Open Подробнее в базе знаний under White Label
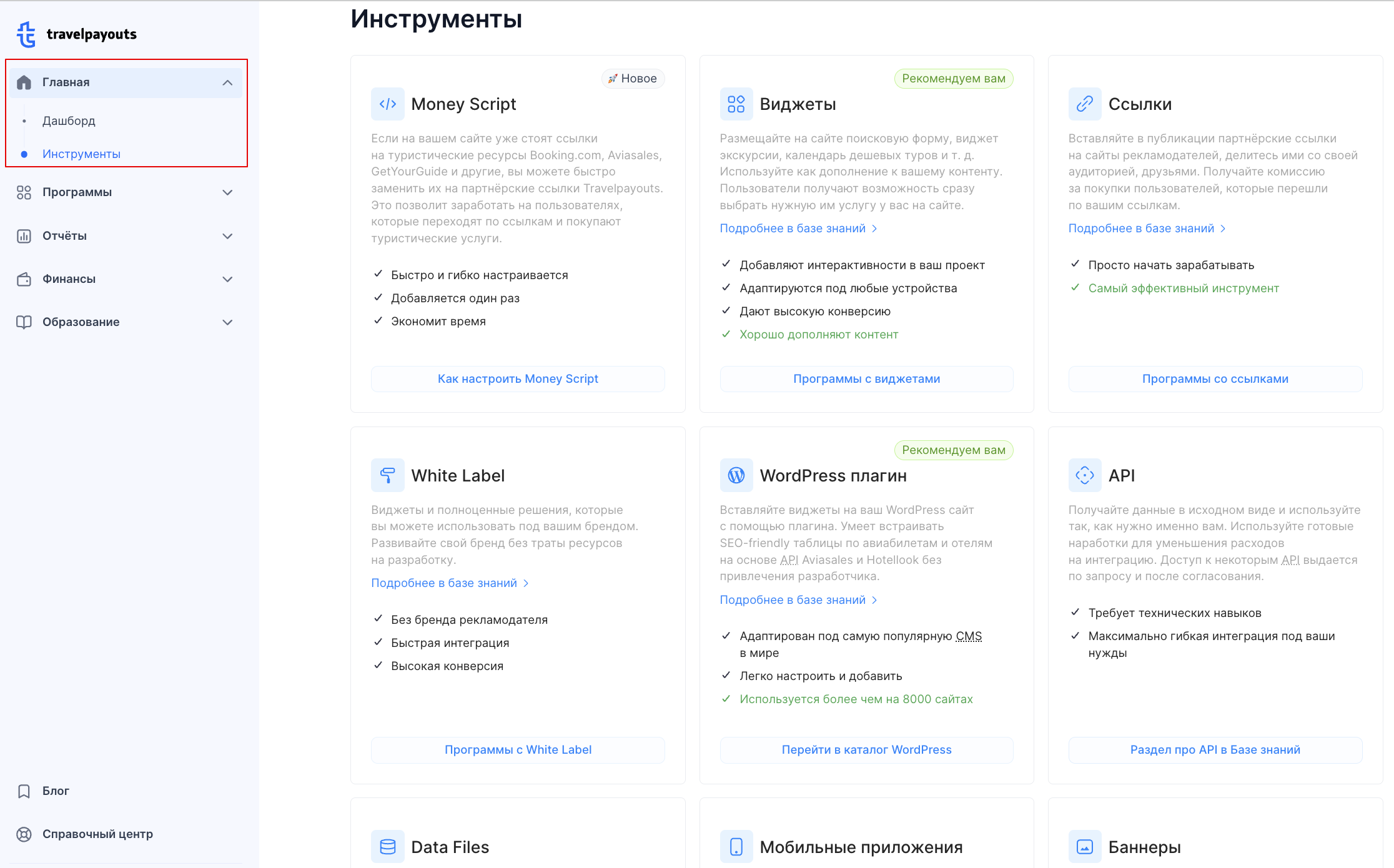The width and height of the screenshot is (1394, 868). point(450,583)
